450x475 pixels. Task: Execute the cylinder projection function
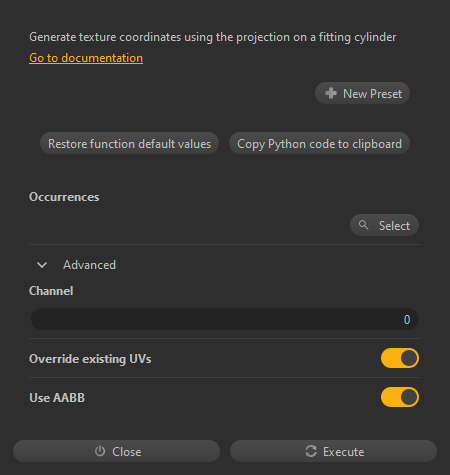333,451
